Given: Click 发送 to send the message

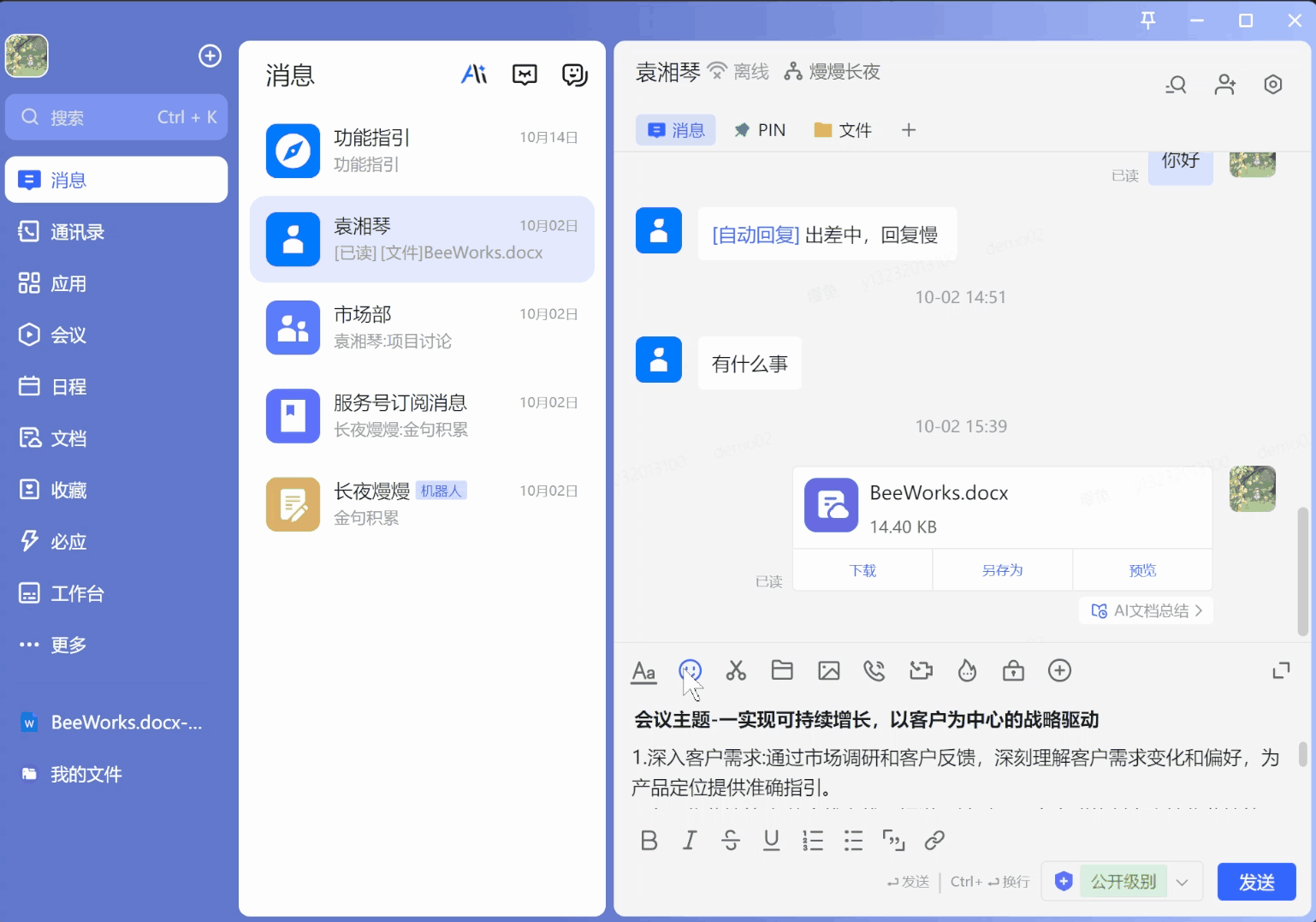Looking at the screenshot, I should 1257,882.
